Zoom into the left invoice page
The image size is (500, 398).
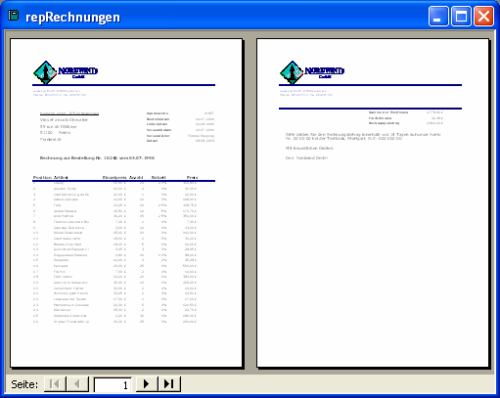[x=126, y=203]
